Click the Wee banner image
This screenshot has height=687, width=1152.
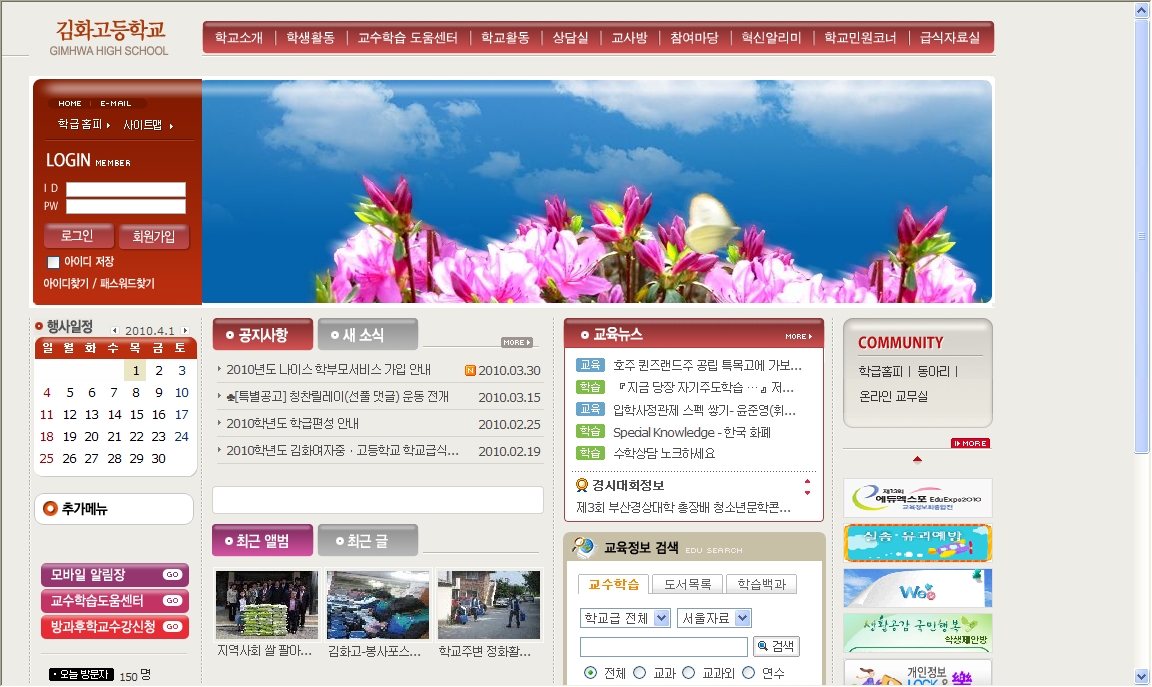tap(917, 589)
